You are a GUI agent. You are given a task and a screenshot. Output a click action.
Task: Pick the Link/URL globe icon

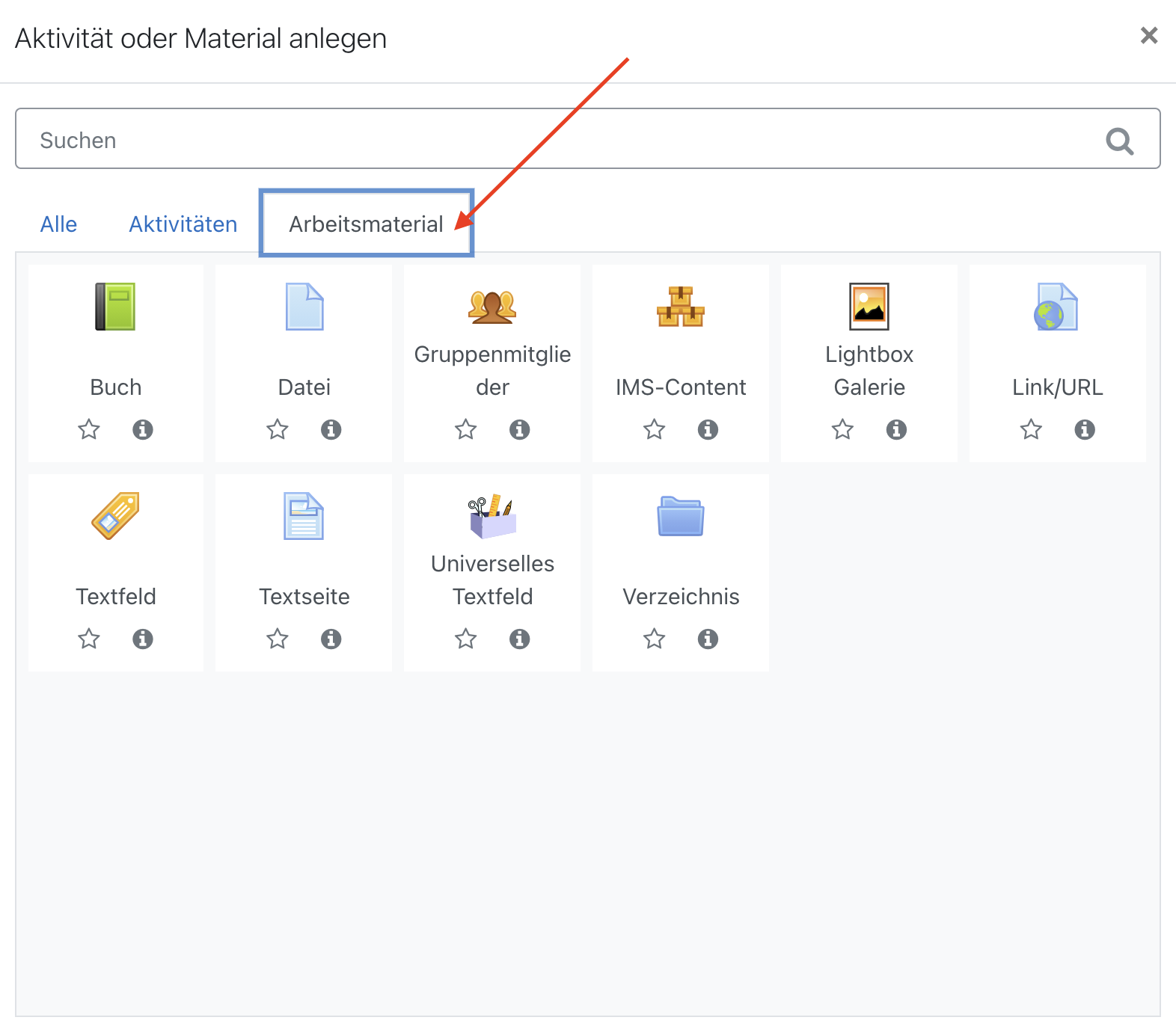[x=1056, y=307]
